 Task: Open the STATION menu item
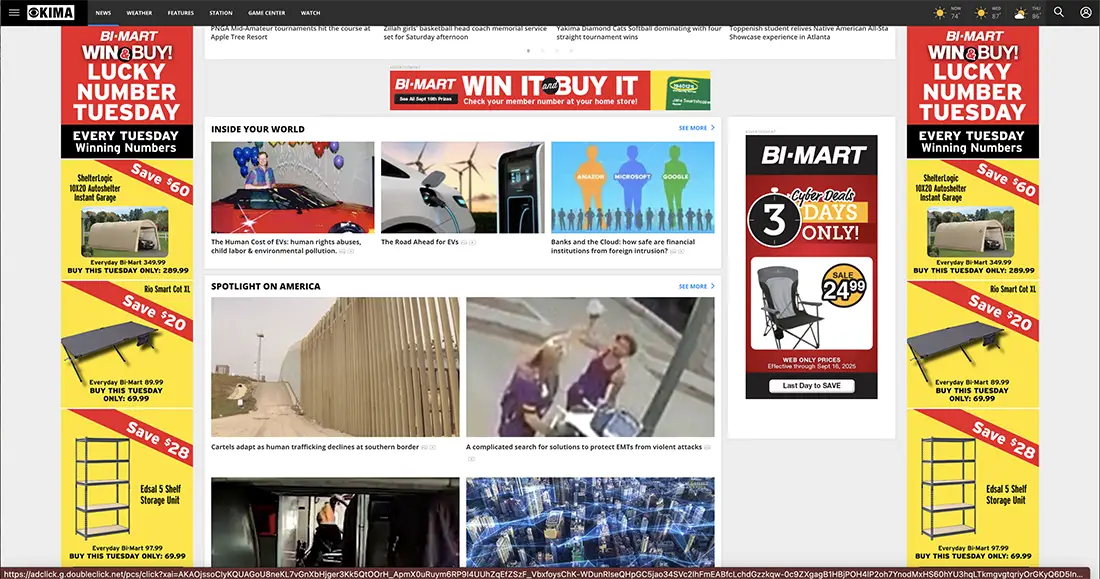(221, 13)
